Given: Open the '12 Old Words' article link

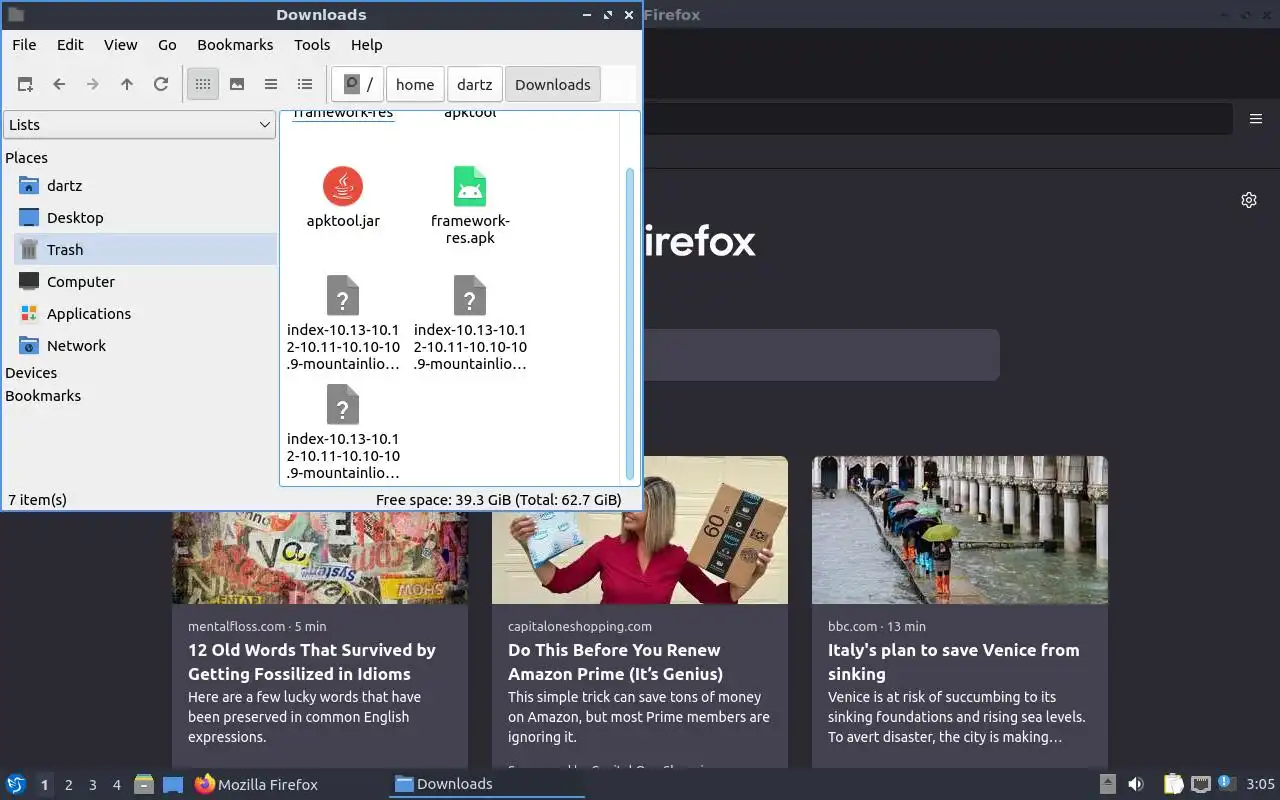Looking at the screenshot, I should click(312, 662).
